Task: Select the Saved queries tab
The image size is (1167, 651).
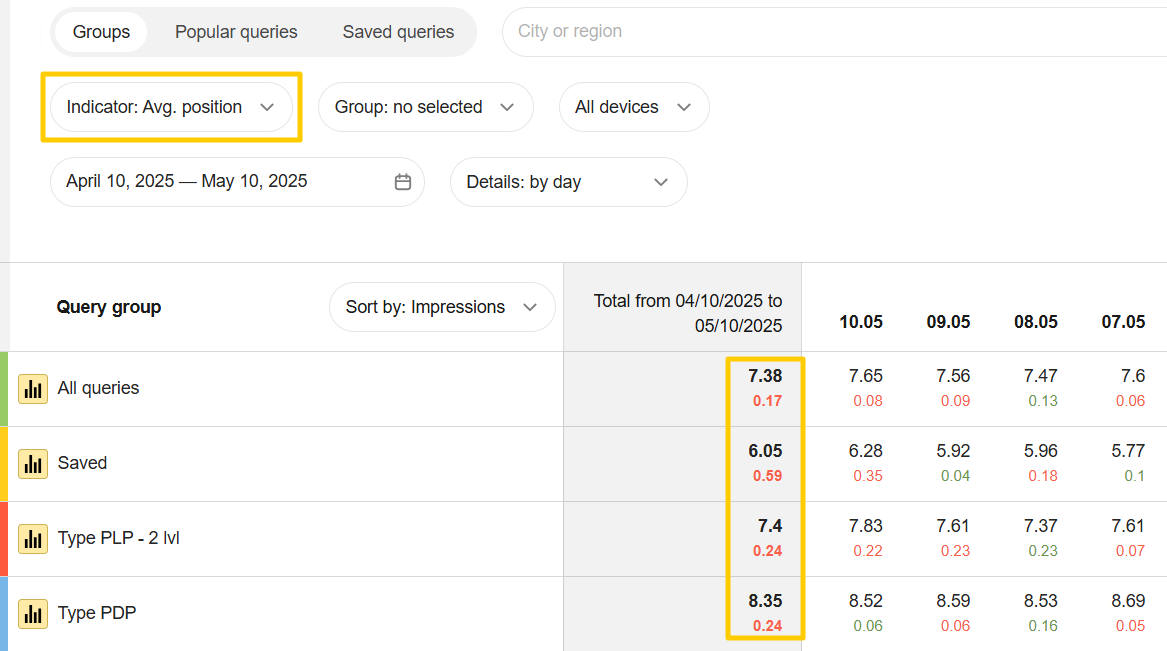Action: (398, 32)
